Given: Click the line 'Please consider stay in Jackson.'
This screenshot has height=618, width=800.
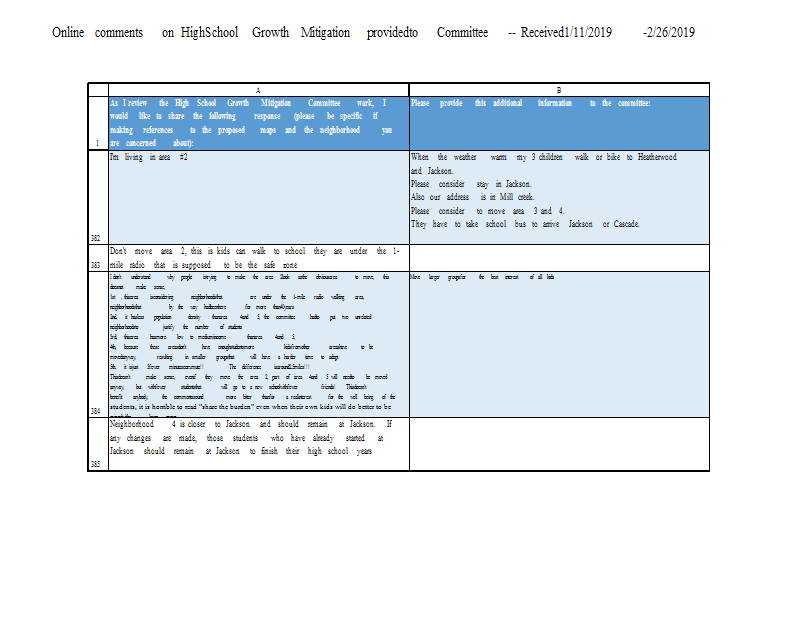Looking at the screenshot, I should point(471,184).
